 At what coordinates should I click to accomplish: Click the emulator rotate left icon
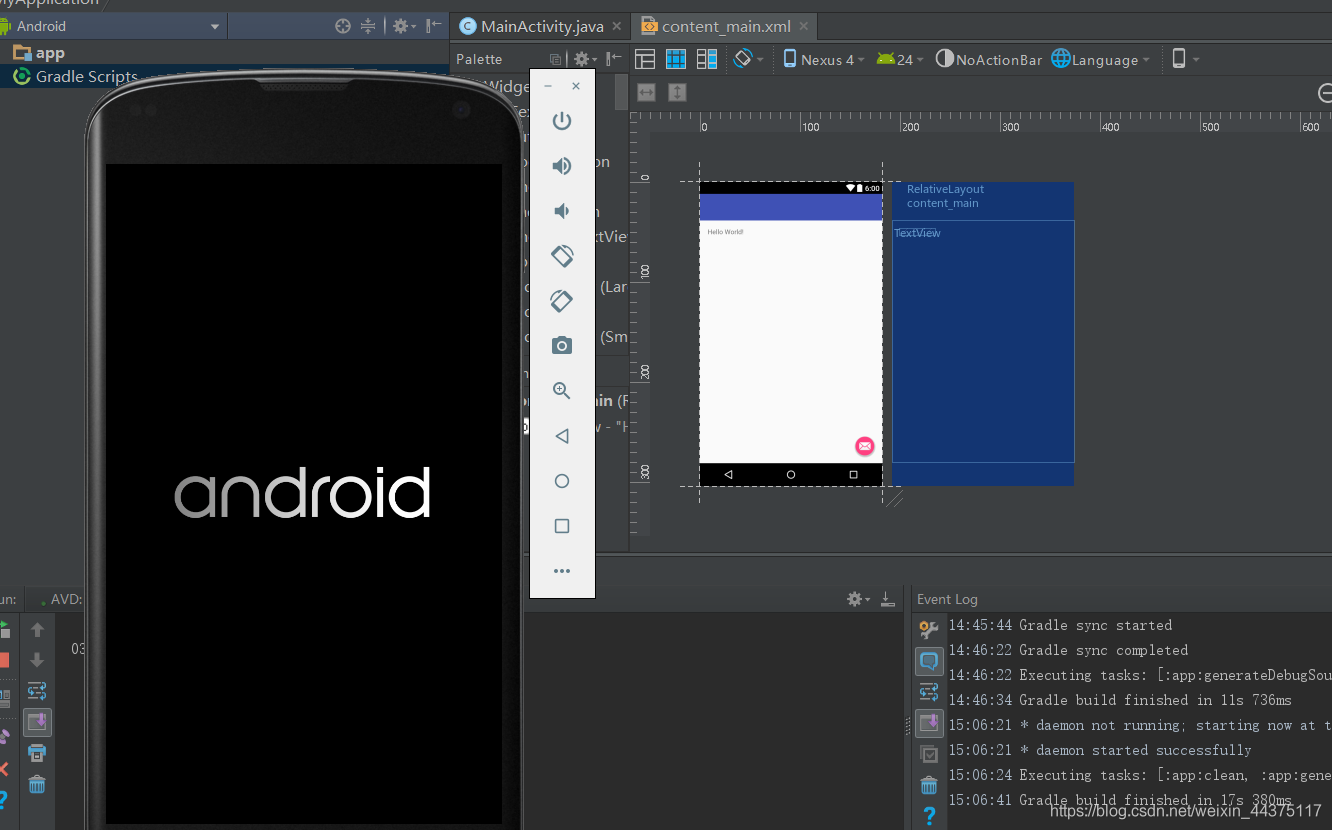click(562, 256)
